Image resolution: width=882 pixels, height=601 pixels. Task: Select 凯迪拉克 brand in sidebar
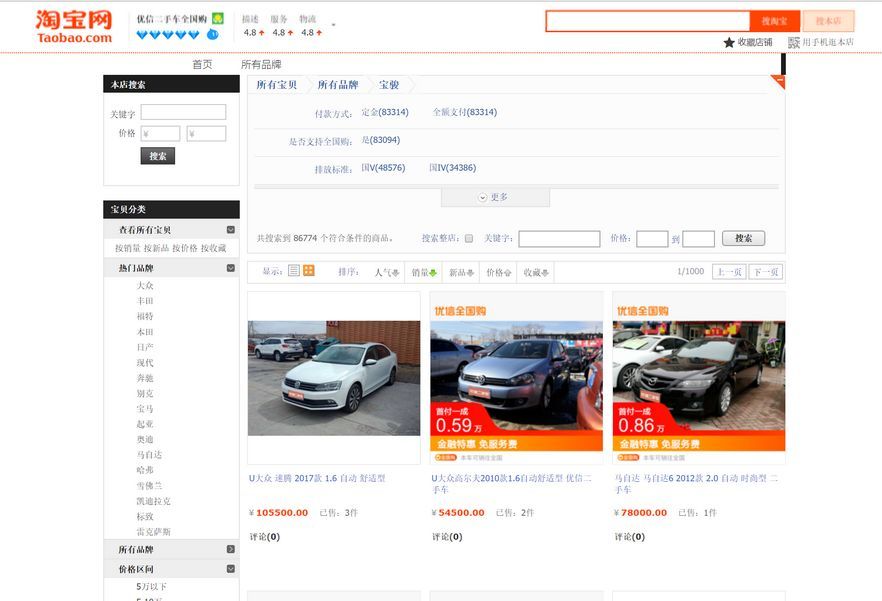pos(154,501)
